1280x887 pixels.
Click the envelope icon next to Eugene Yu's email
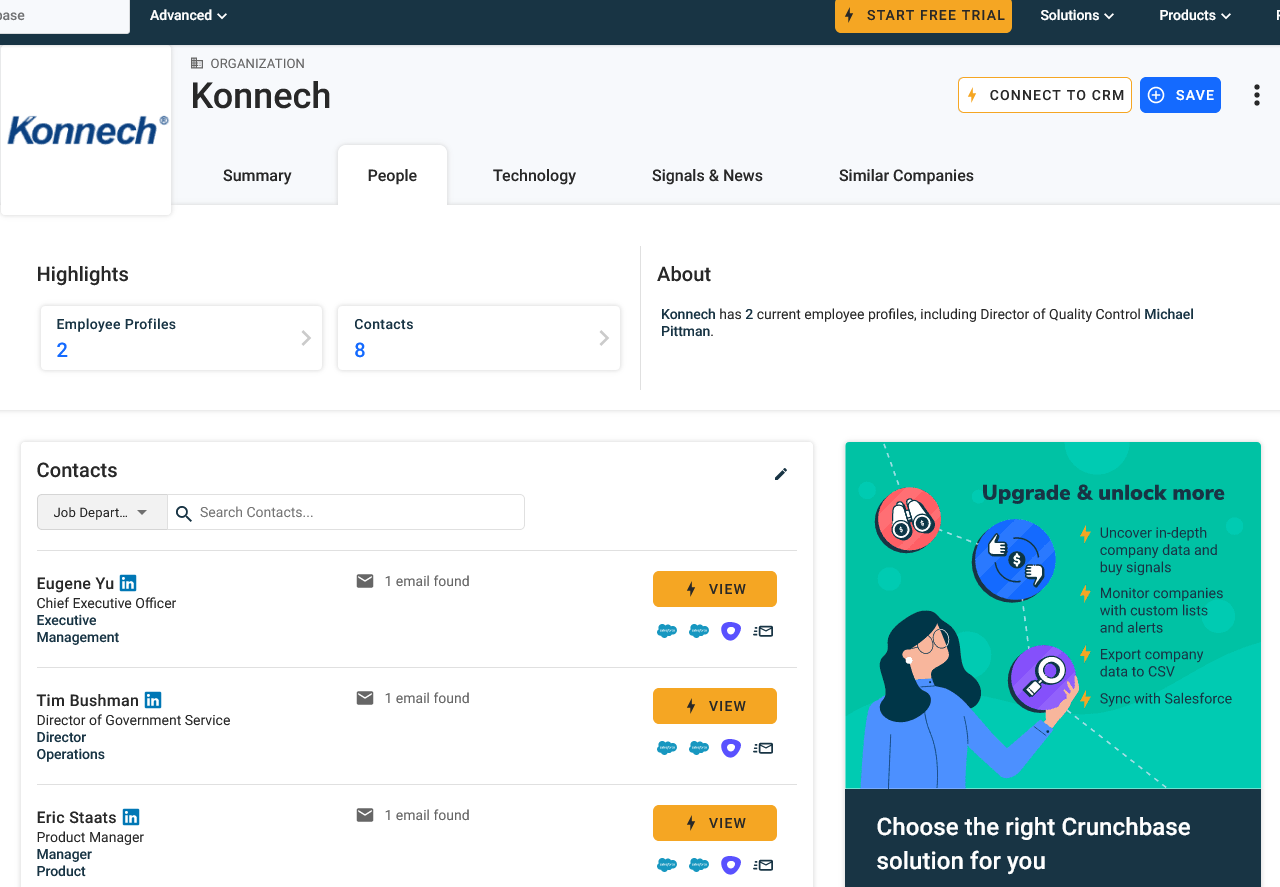coord(365,581)
